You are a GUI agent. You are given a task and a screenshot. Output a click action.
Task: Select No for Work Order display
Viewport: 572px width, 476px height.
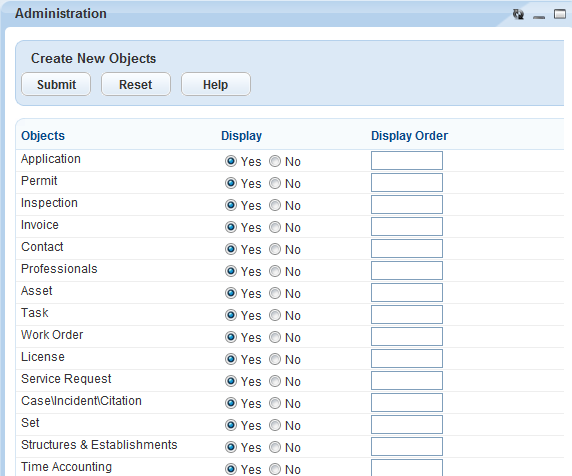(x=275, y=337)
